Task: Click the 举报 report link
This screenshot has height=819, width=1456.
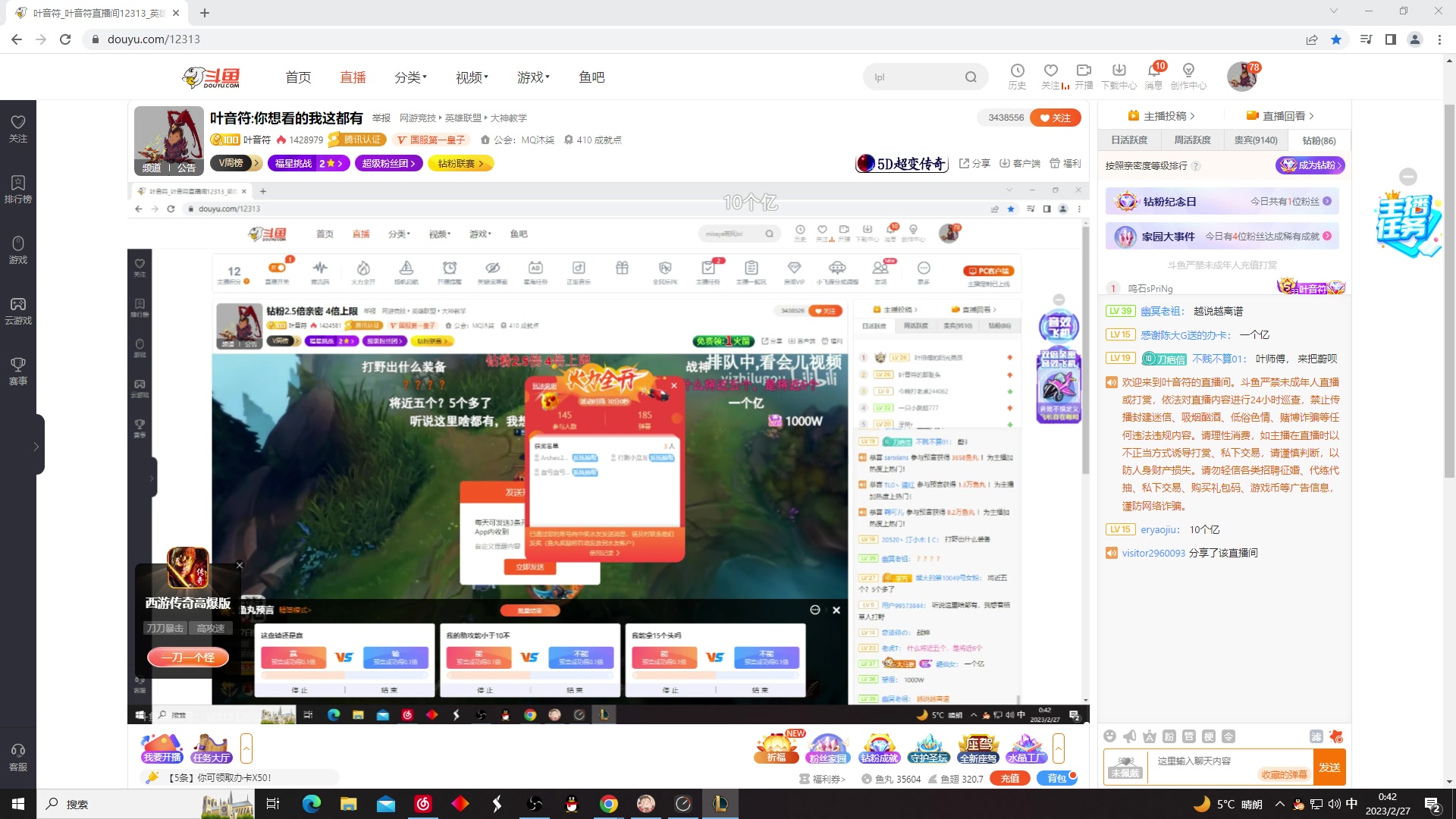Action: tap(381, 118)
